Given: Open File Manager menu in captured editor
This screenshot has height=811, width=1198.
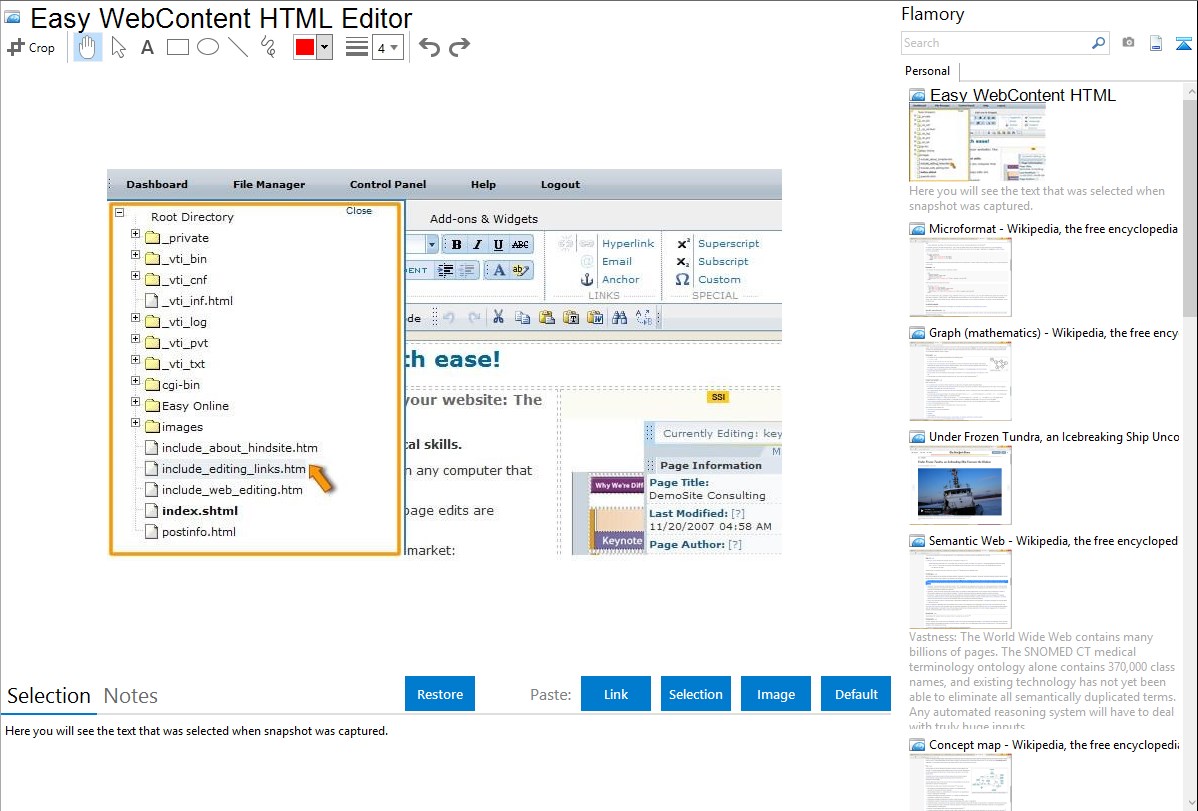Looking at the screenshot, I should click(269, 184).
